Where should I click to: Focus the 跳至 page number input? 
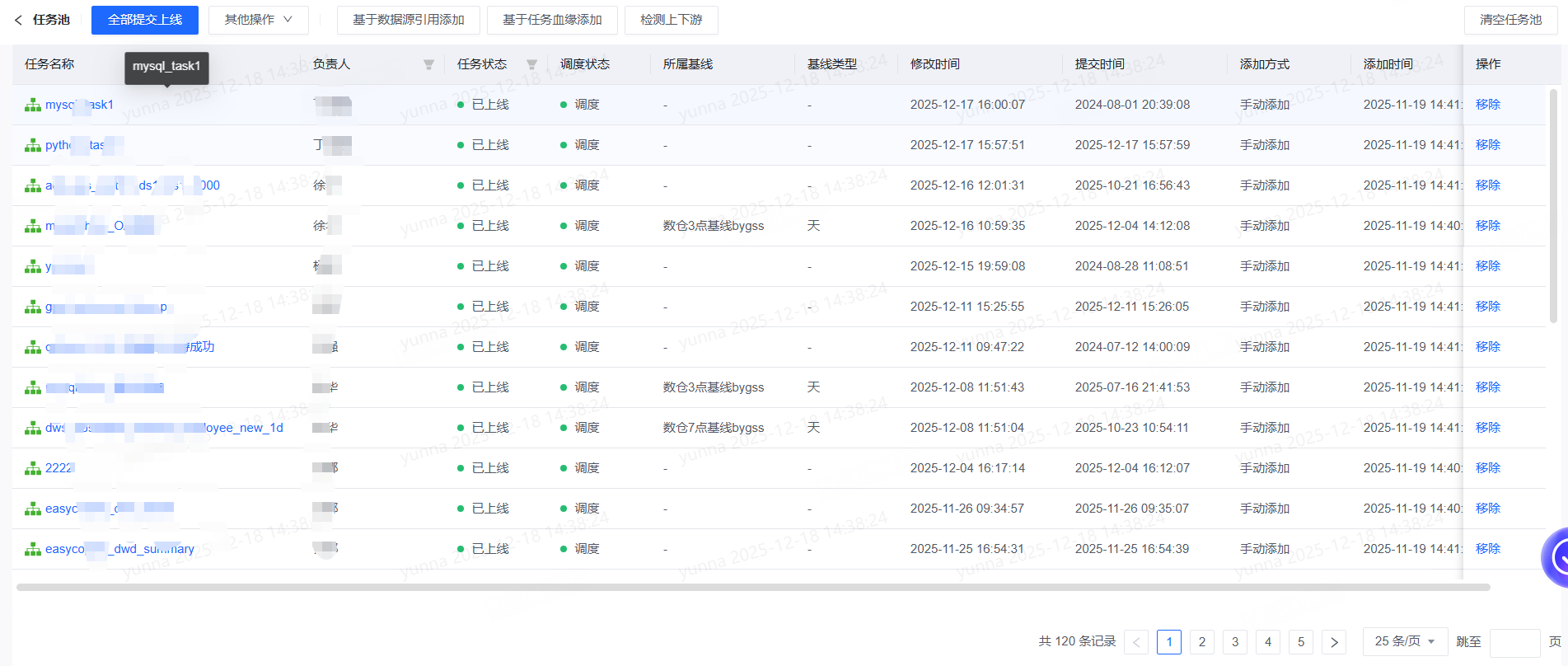point(1514,641)
